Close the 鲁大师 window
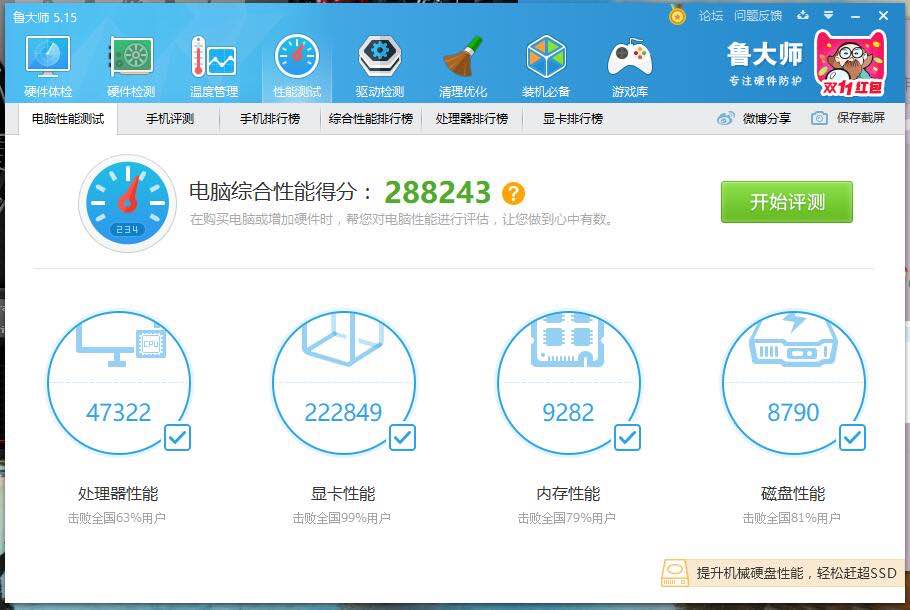 pyautogui.click(x=883, y=16)
